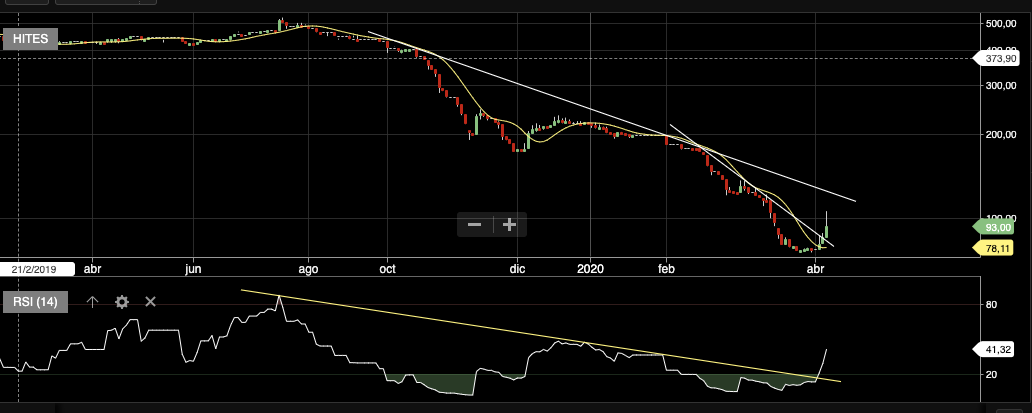Click the 'oct' month on time axis
This screenshot has height=413, width=1032.
pos(388,269)
